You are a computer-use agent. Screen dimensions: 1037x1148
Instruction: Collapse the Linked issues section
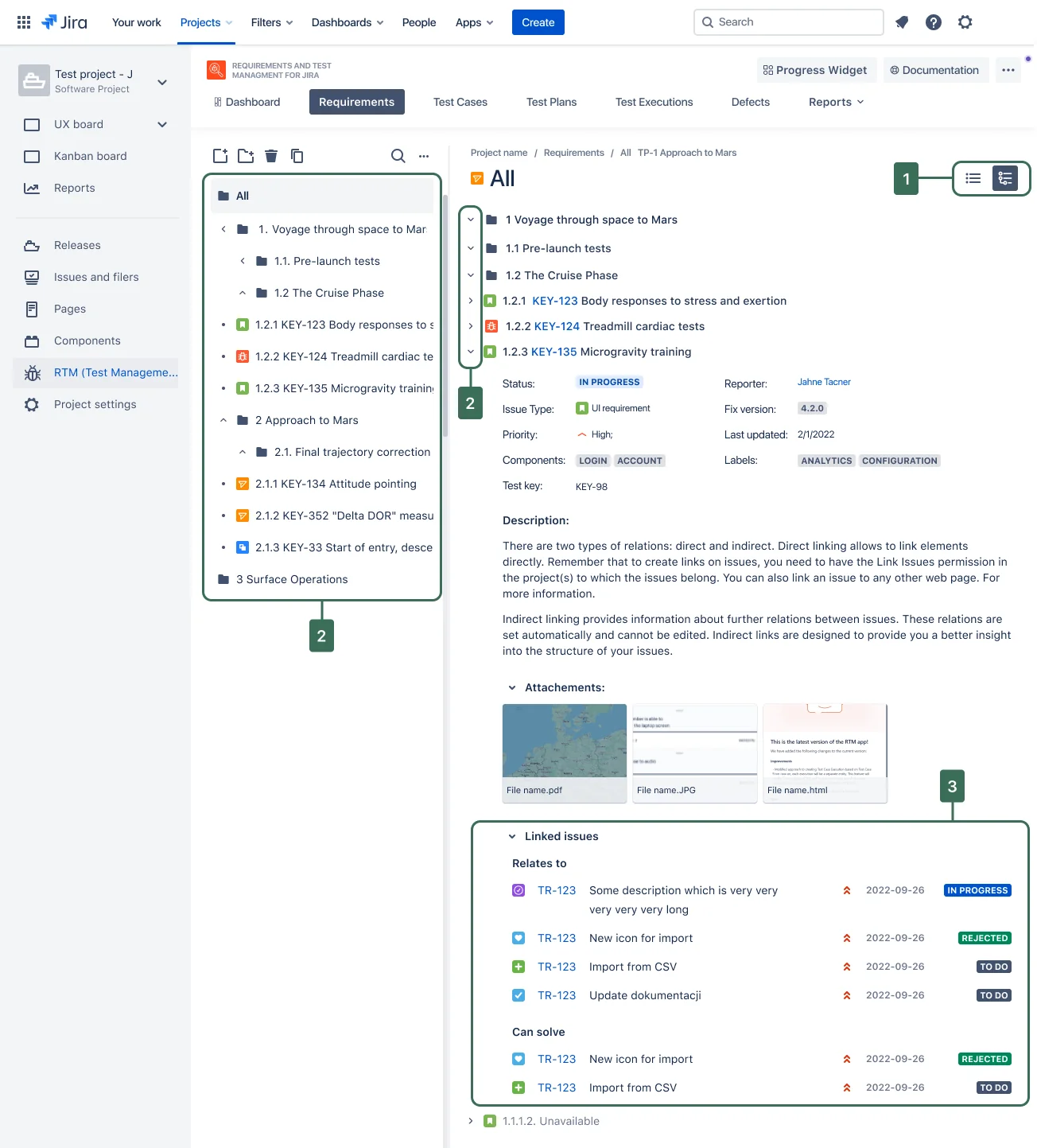512,836
